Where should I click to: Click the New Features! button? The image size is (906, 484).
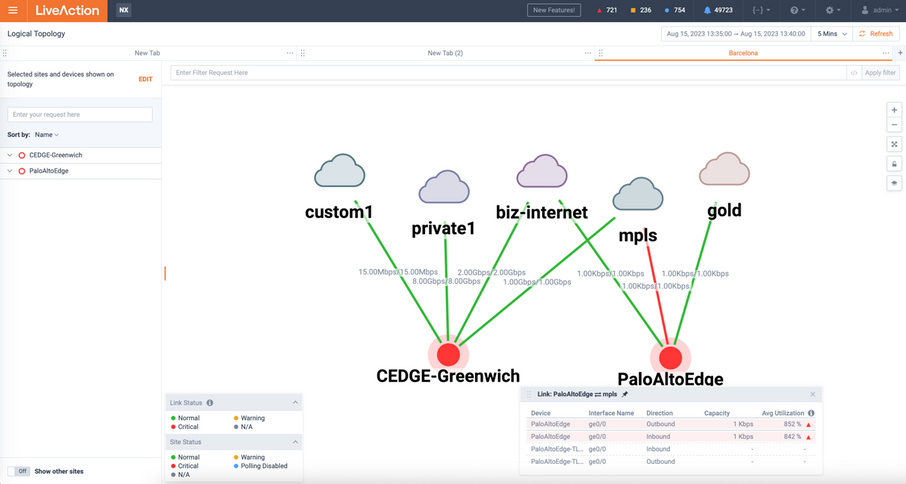(554, 10)
